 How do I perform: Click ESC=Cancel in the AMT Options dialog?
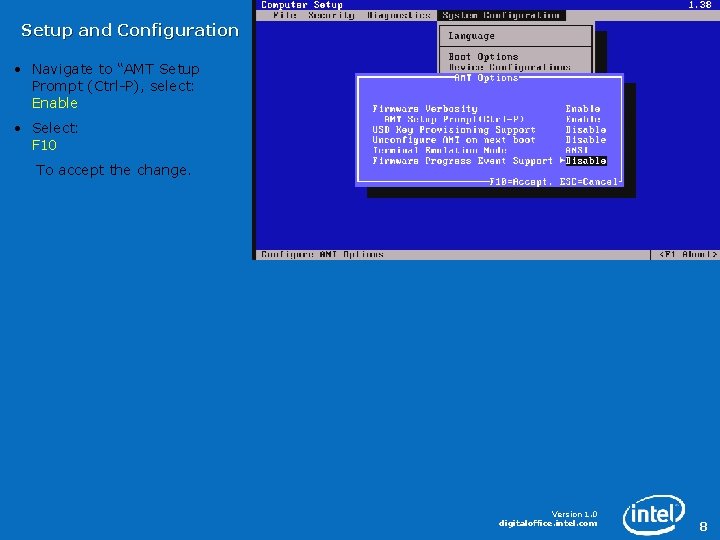pyautogui.click(x=589, y=182)
